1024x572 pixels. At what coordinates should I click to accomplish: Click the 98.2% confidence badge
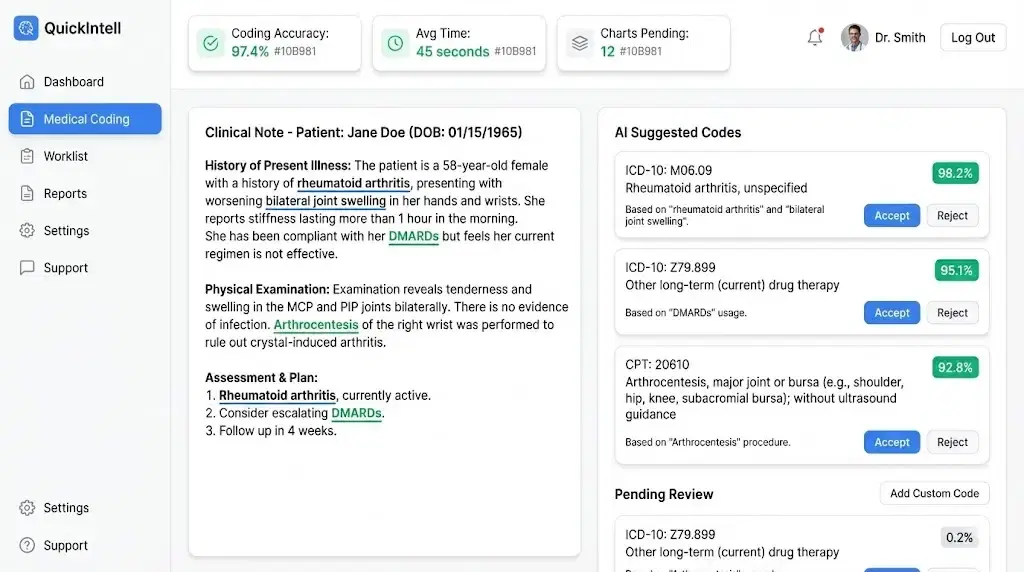point(955,173)
